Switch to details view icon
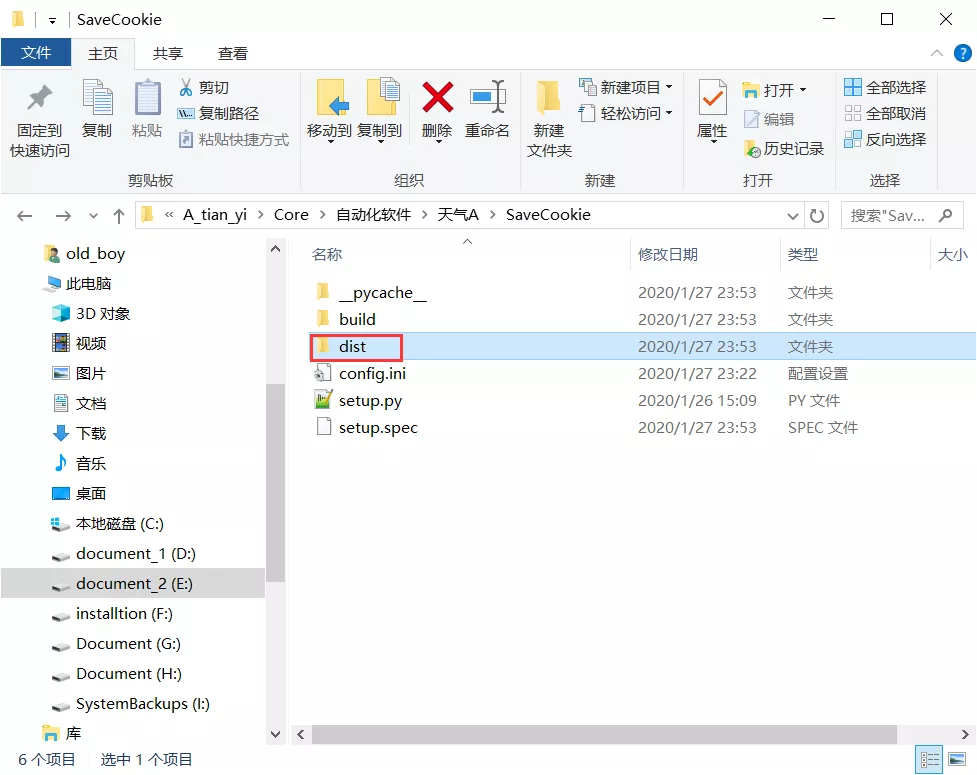The width and height of the screenshot is (977, 775). 930,759
